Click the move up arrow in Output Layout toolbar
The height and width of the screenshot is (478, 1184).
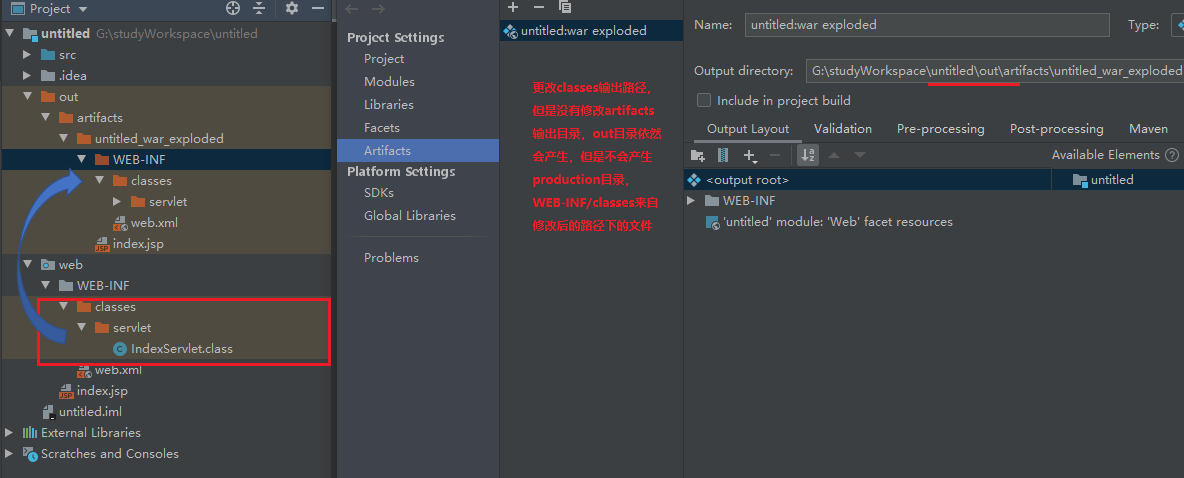834,155
